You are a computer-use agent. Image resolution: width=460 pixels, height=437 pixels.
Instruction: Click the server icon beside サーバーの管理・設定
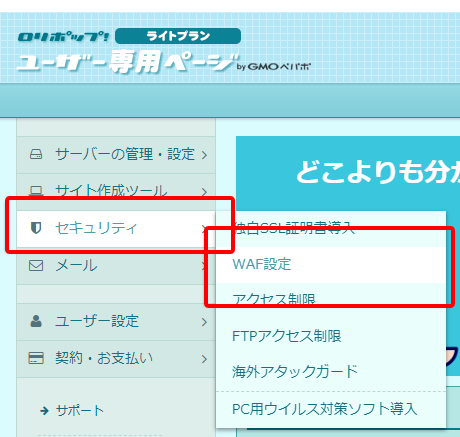pyautogui.click(x=36, y=155)
